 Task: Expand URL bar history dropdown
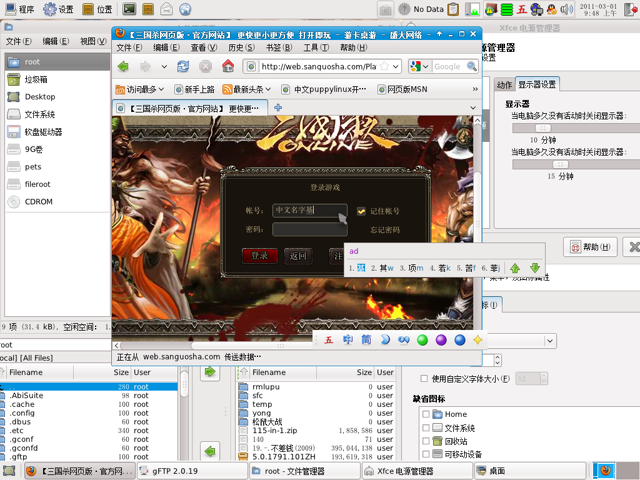(396, 66)
